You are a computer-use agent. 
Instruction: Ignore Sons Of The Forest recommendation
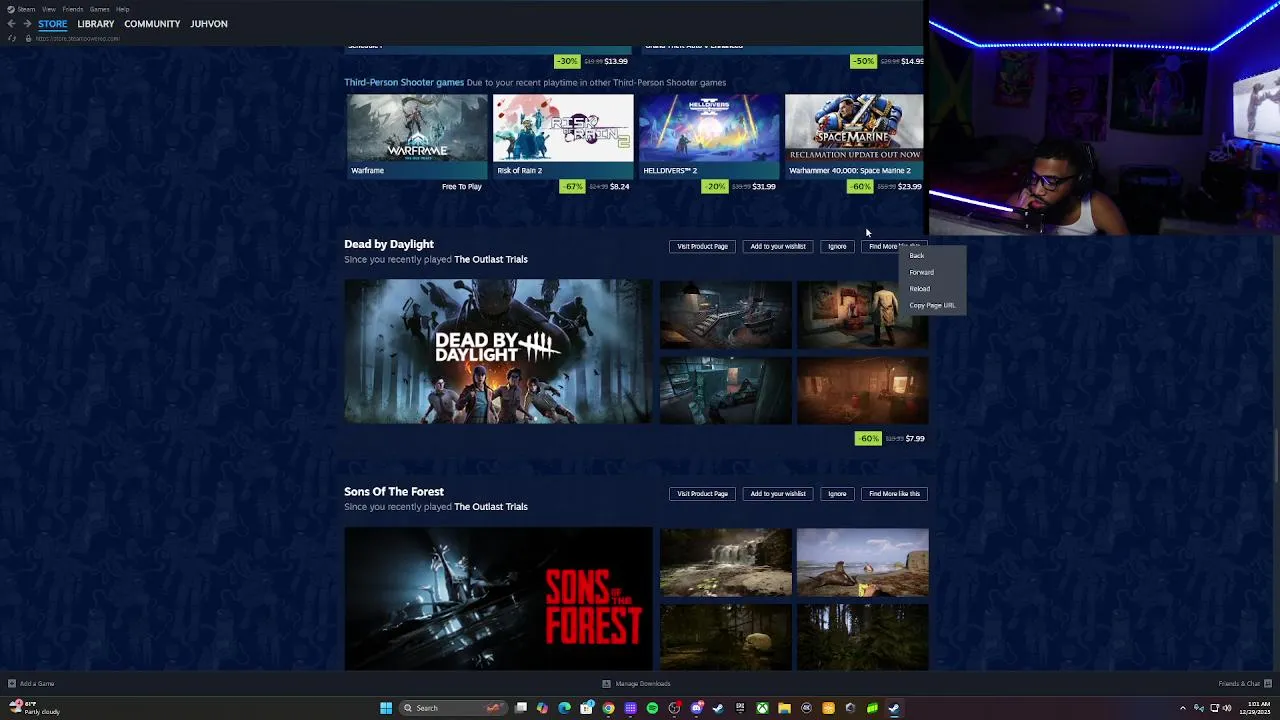tap(837, 494)
